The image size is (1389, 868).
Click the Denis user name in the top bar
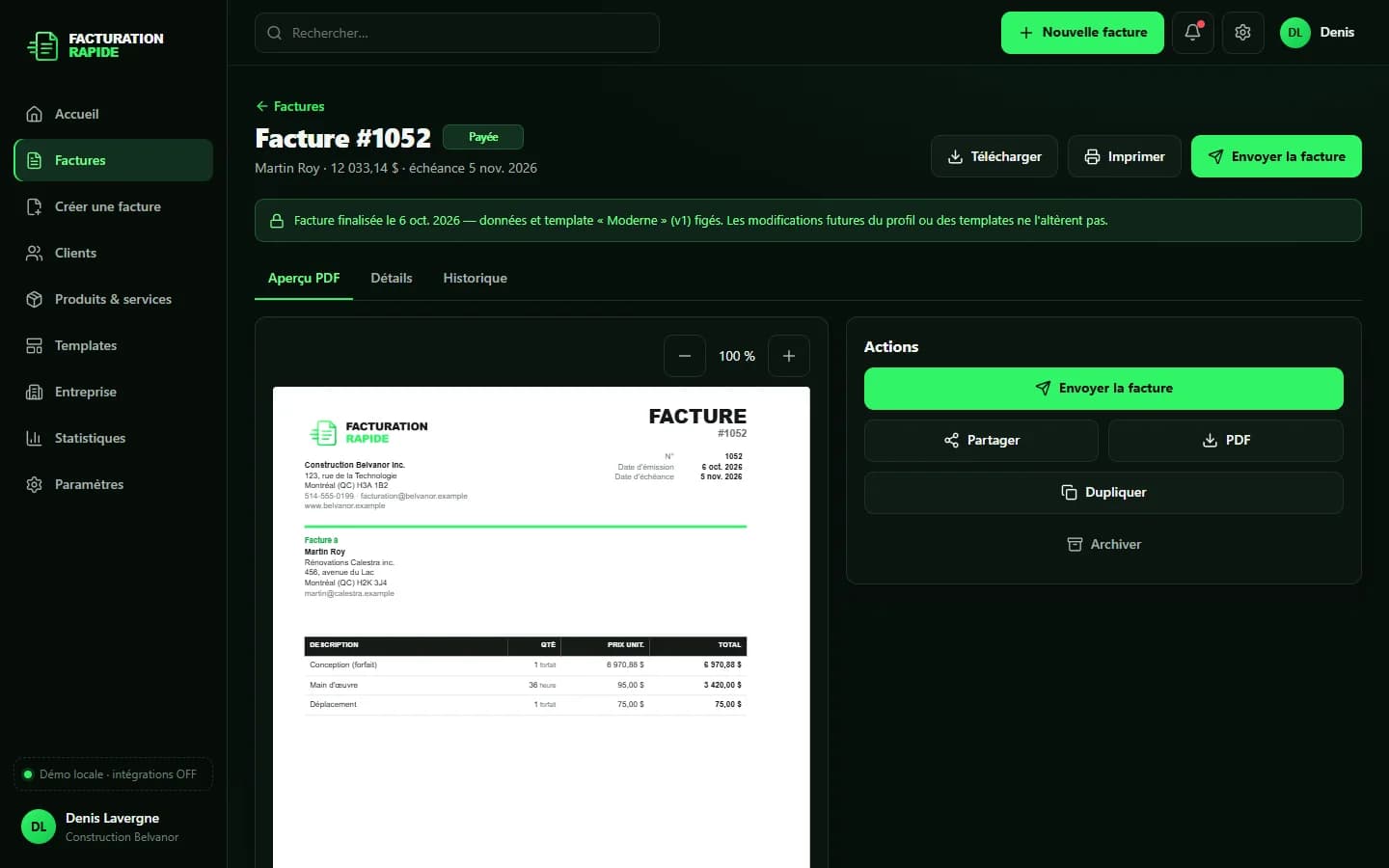pos(1337,33)
